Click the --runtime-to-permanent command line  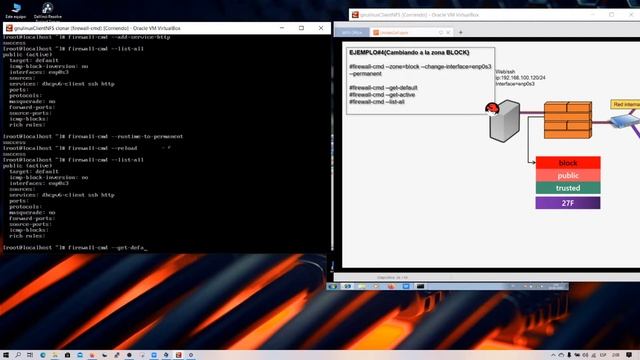(93, 136)
